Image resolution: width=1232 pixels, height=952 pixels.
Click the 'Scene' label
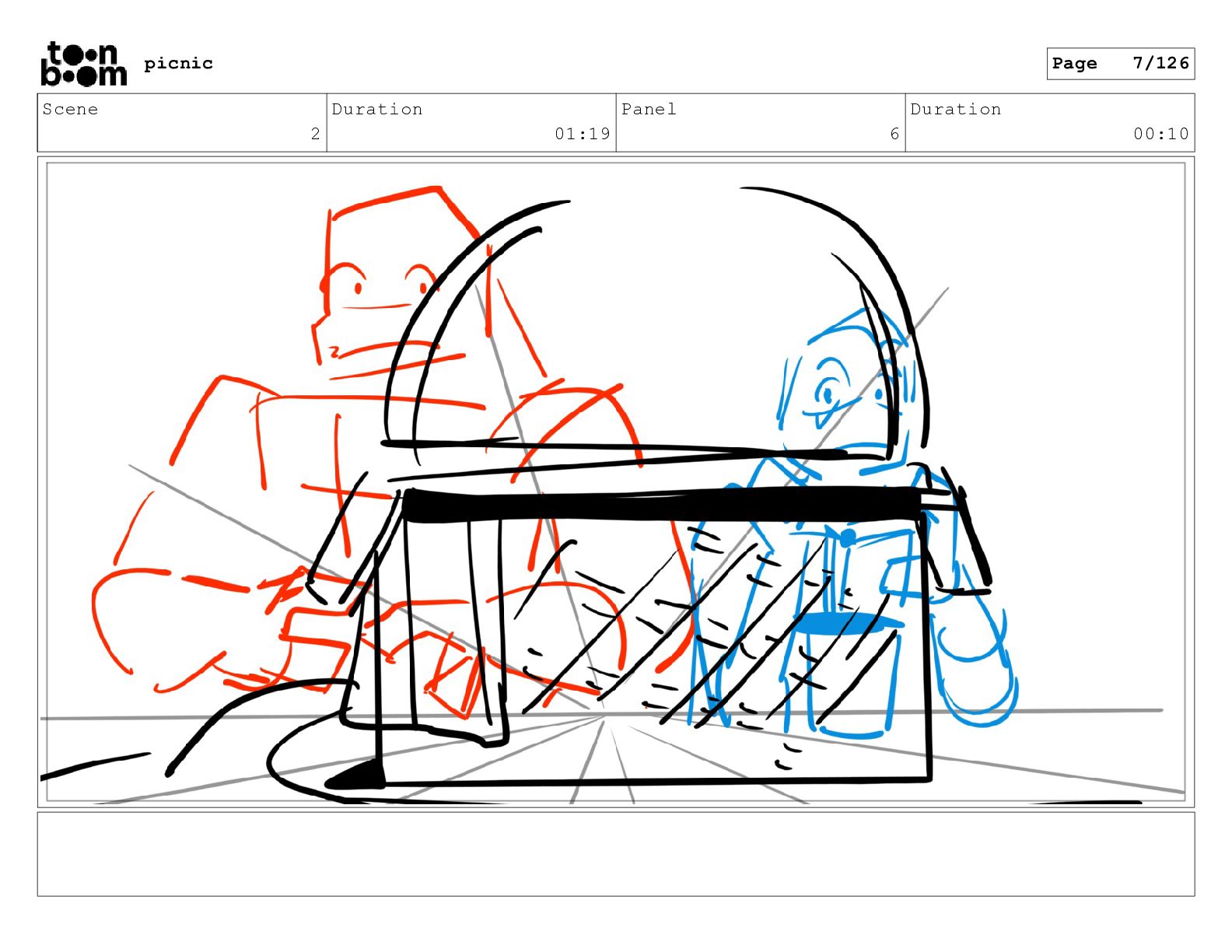[x=70, y=109]
